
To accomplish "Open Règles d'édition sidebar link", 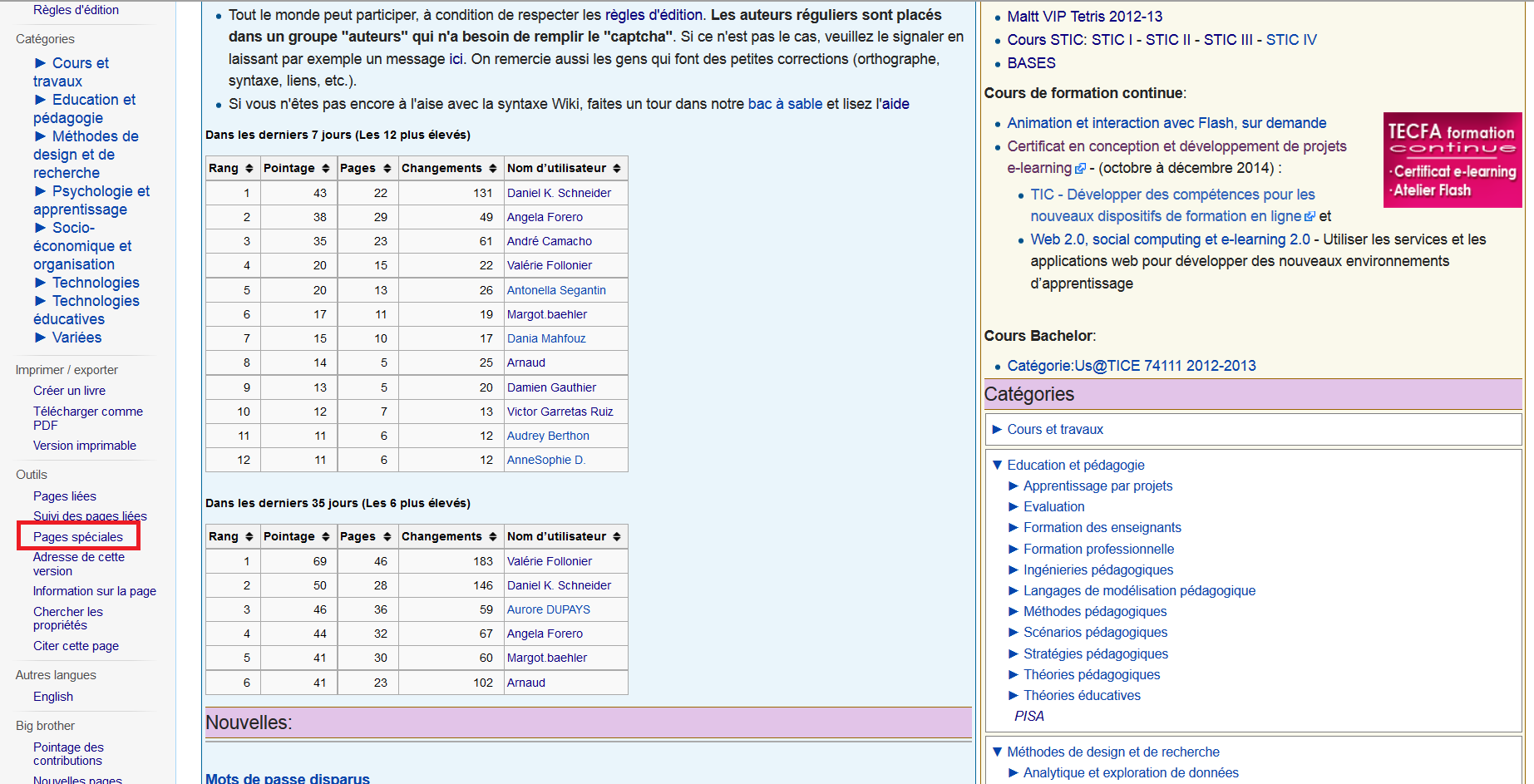I will click(x=76, y=10).
